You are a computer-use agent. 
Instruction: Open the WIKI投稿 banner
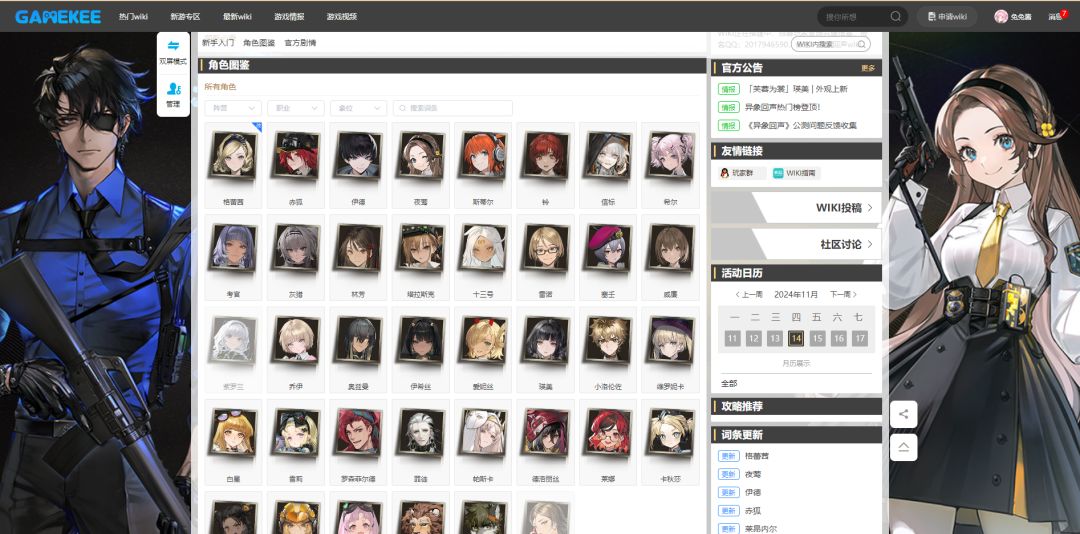click(796, 207)
